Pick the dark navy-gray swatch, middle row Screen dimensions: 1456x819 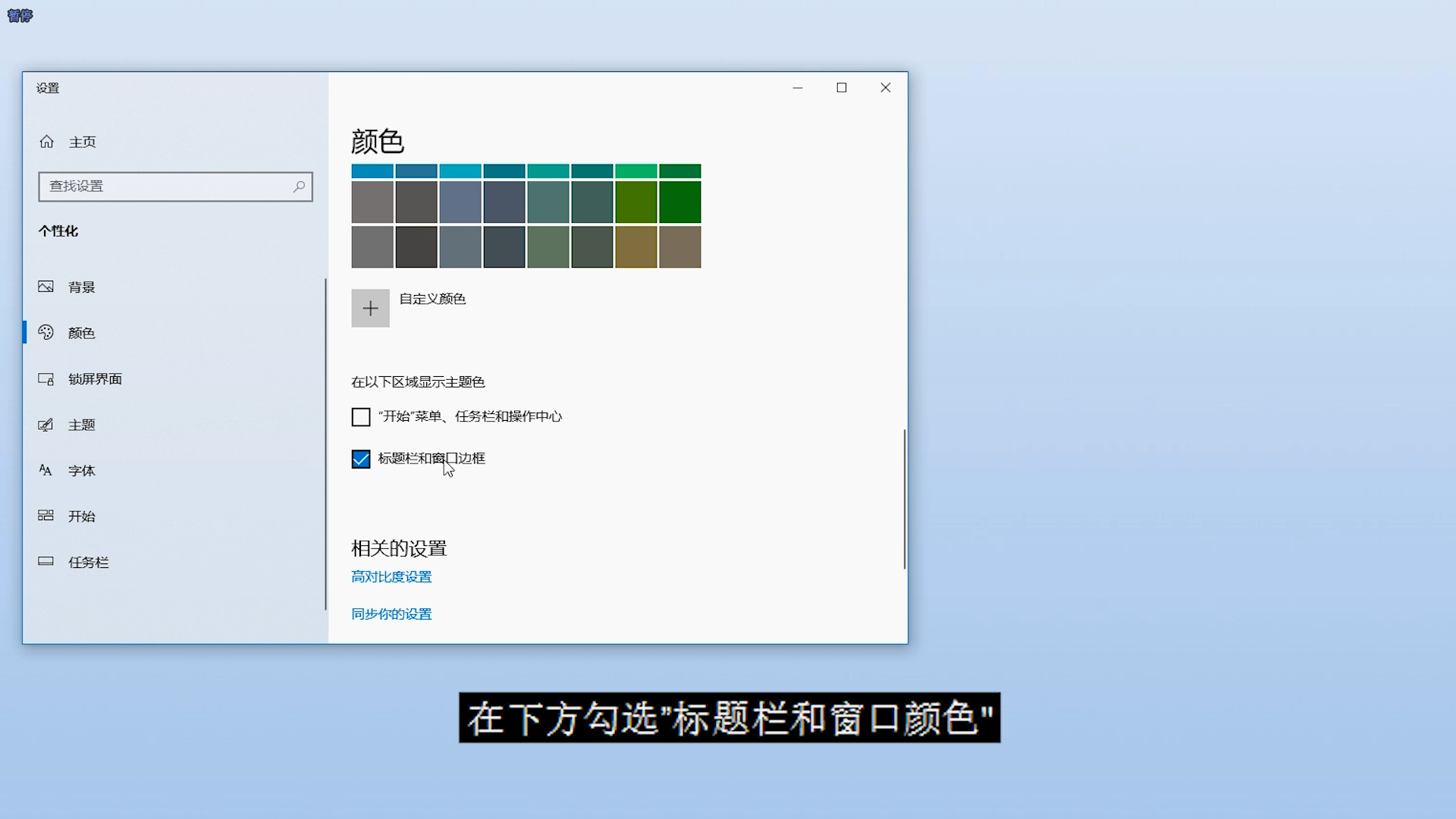tap(504, 202)
